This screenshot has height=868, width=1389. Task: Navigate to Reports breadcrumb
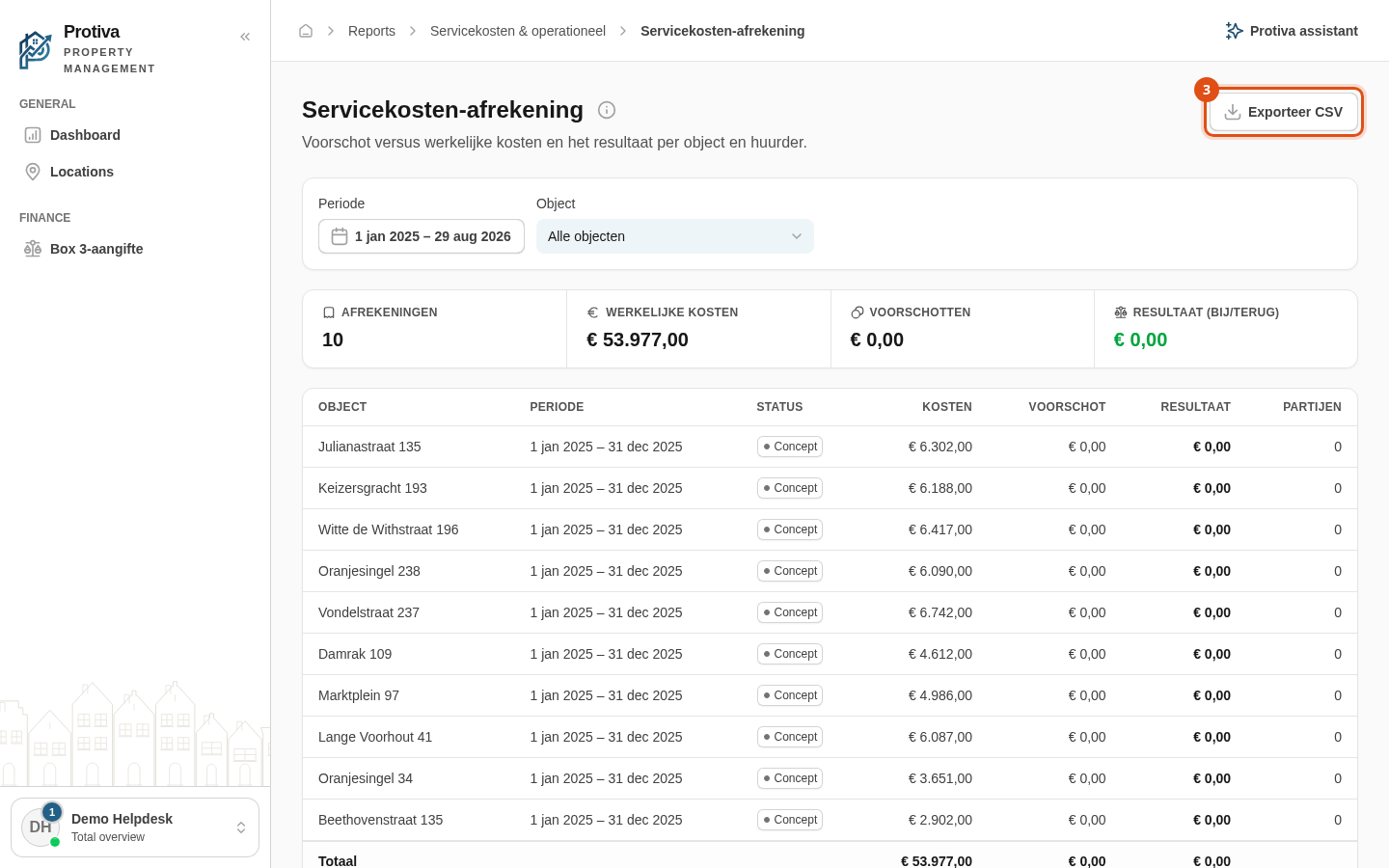click(371, 31)
